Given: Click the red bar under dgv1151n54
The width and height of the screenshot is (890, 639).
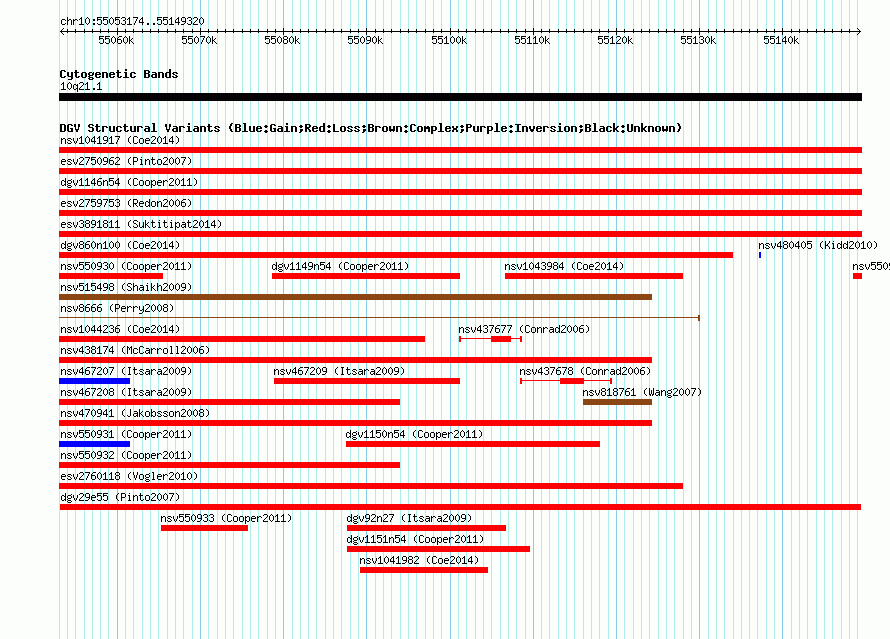Looking at the screenshot, I should tap(438, 549).
